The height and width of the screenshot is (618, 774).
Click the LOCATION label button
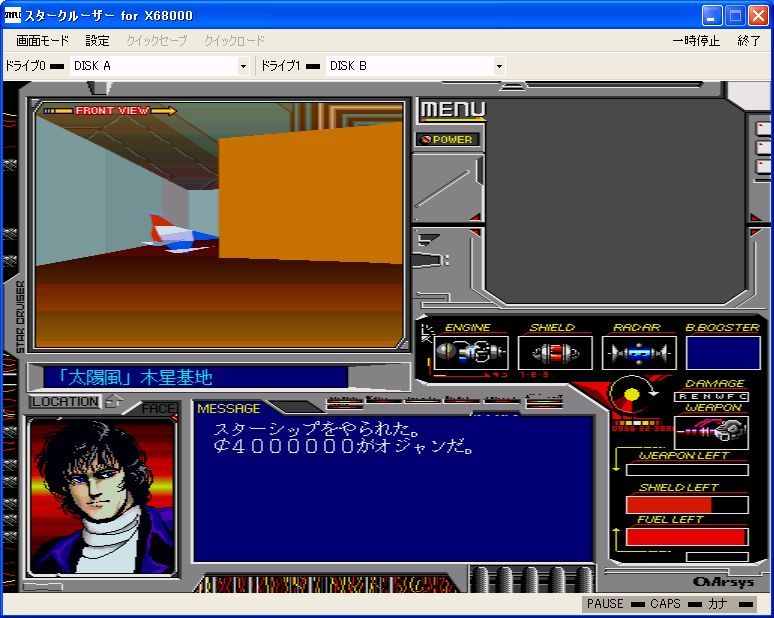pos(65,402)
